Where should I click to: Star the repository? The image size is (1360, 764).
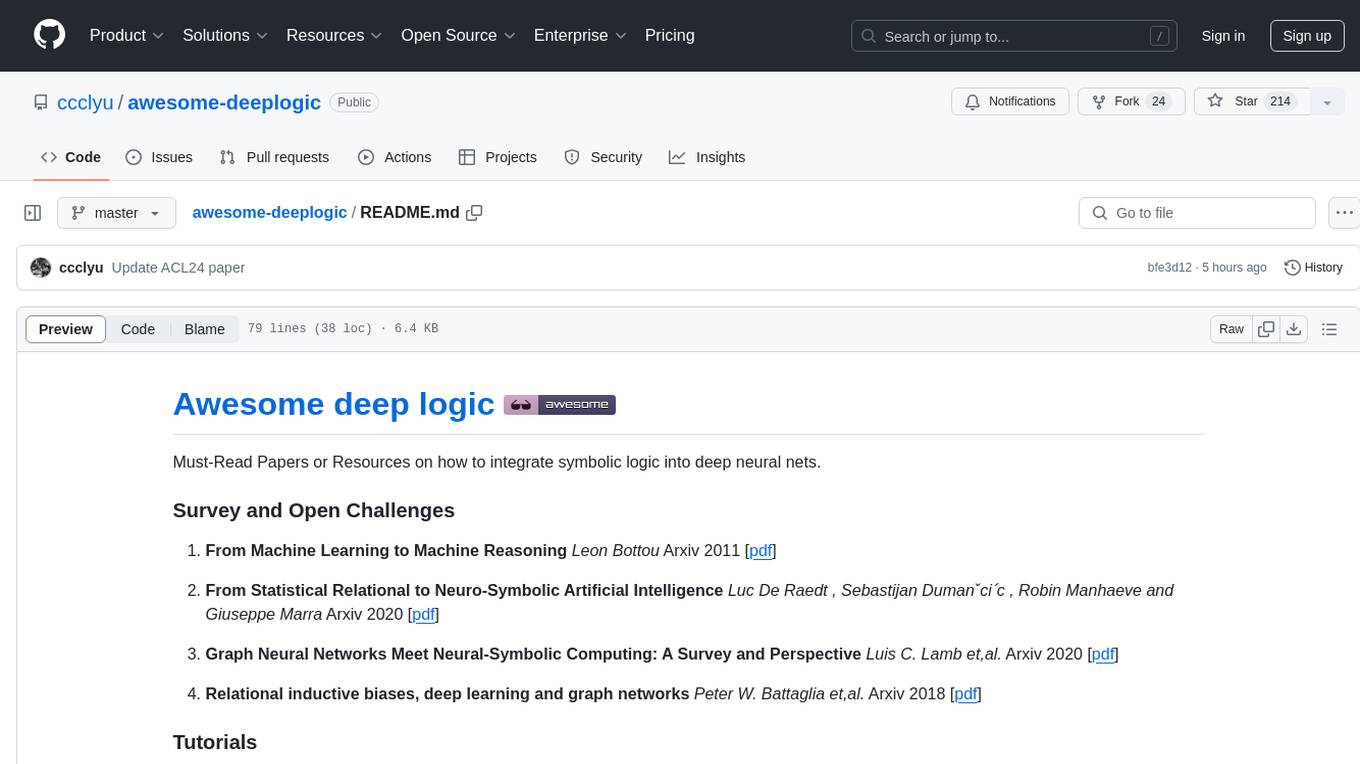click(x=1252, y=102)
